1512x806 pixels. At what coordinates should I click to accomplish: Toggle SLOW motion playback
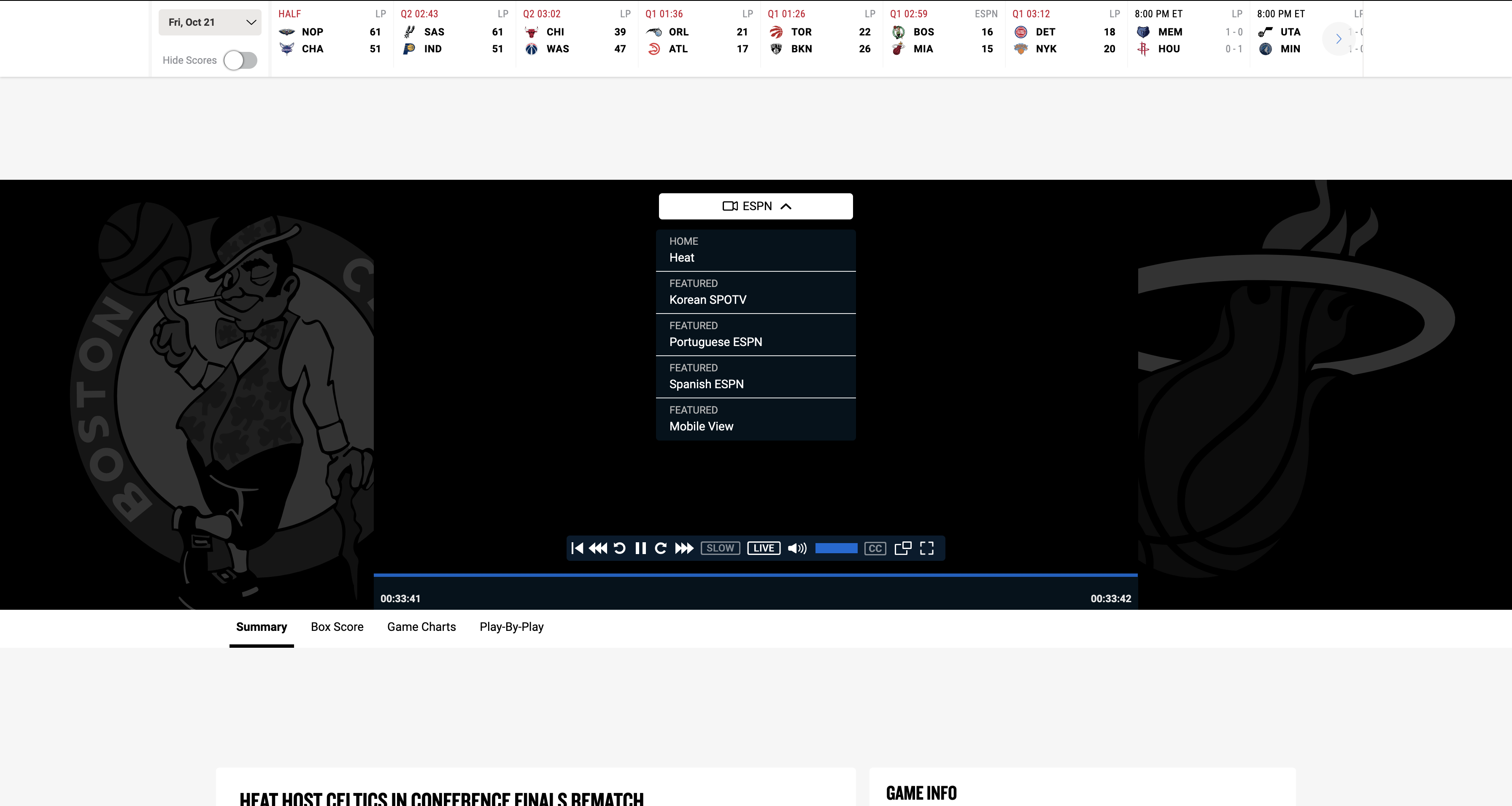point(720,548)
